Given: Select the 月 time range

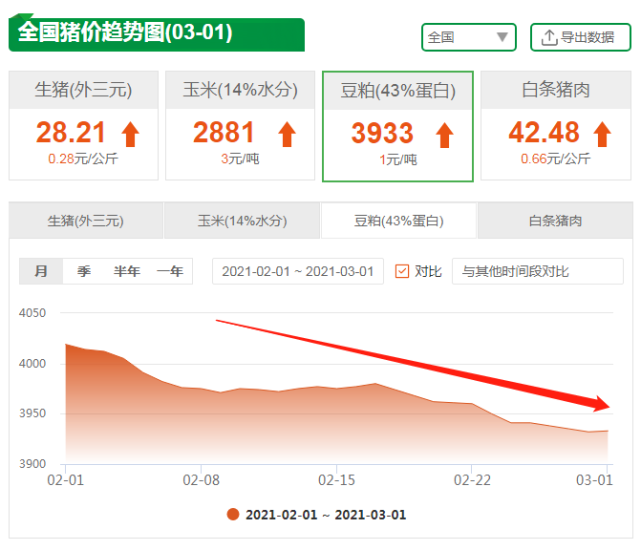Looking at the screenshot, I should (x=41, y=271).
